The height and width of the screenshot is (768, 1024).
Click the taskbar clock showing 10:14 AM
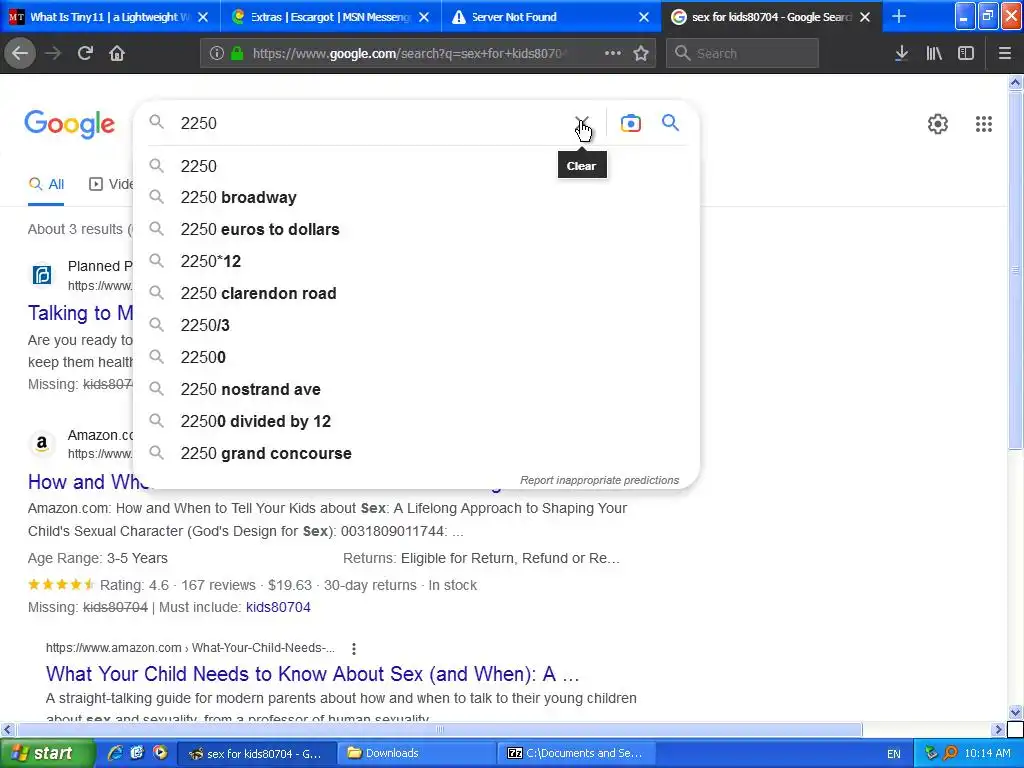(x=987, y=754)
